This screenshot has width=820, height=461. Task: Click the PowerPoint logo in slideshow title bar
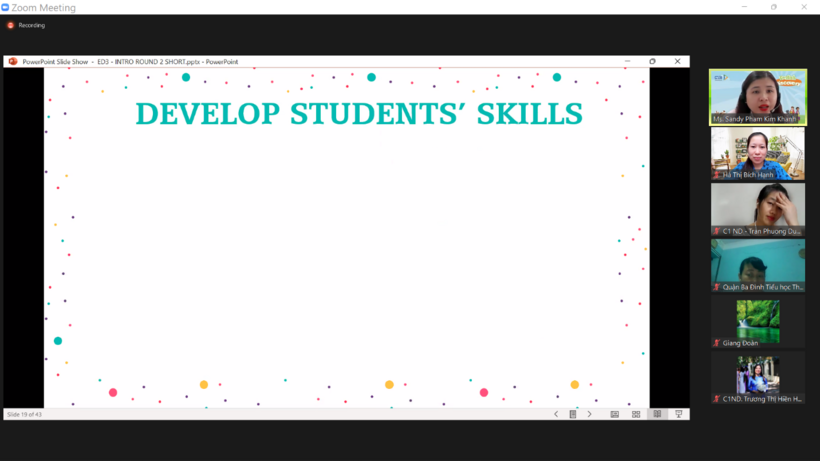[x=13, y=61]
